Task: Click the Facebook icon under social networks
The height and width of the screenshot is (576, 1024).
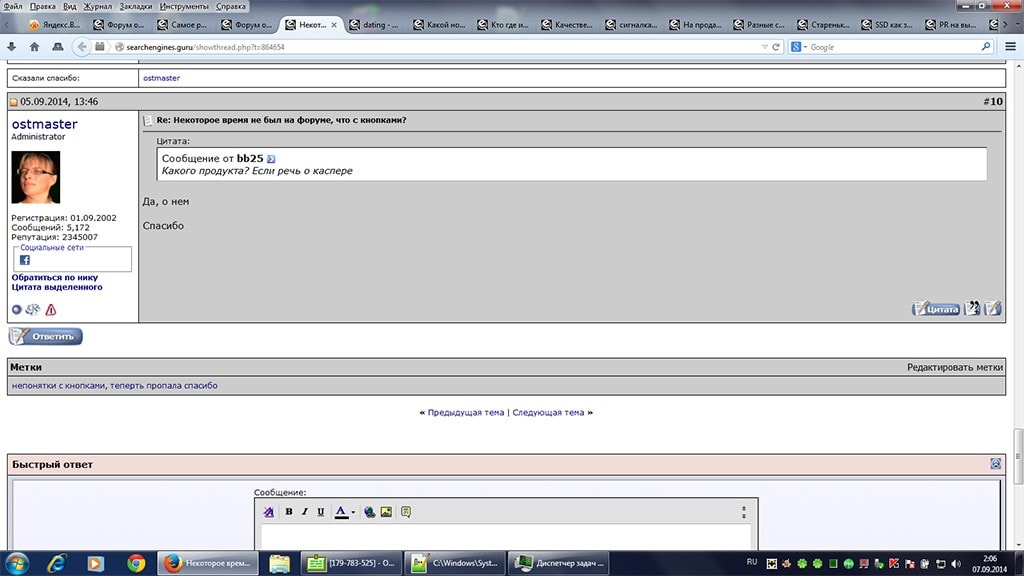Action: click(25, 259)
